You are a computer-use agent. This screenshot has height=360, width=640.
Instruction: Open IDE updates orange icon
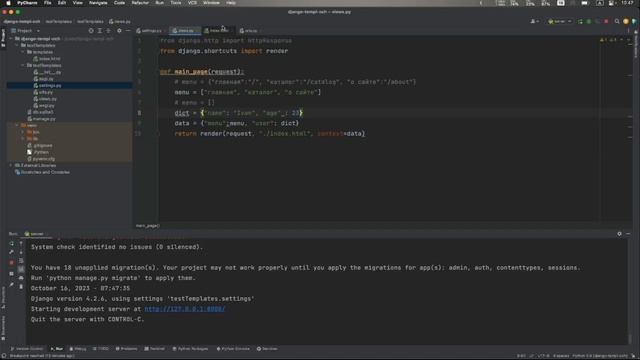coord(626,21)
